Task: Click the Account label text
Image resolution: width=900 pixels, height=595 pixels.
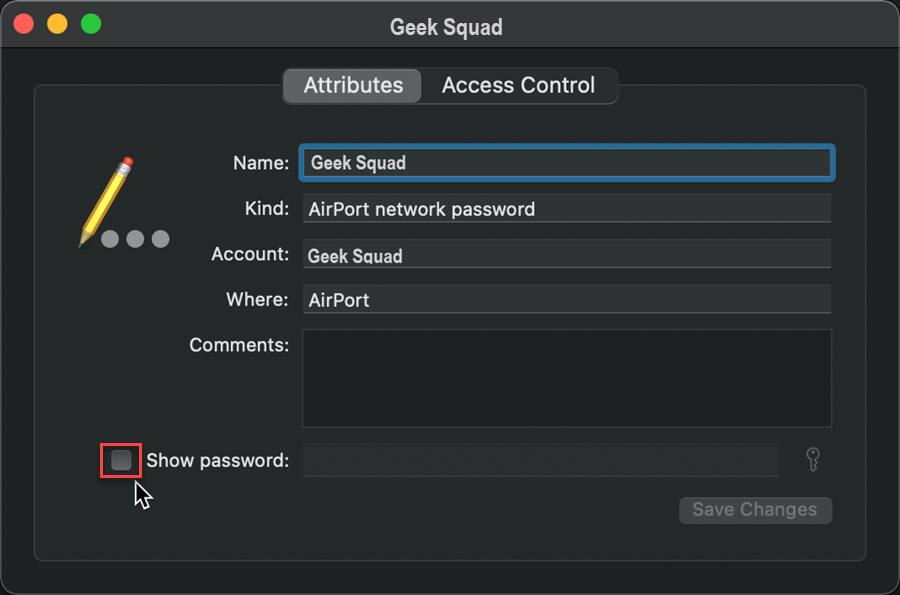Action: 250,254
